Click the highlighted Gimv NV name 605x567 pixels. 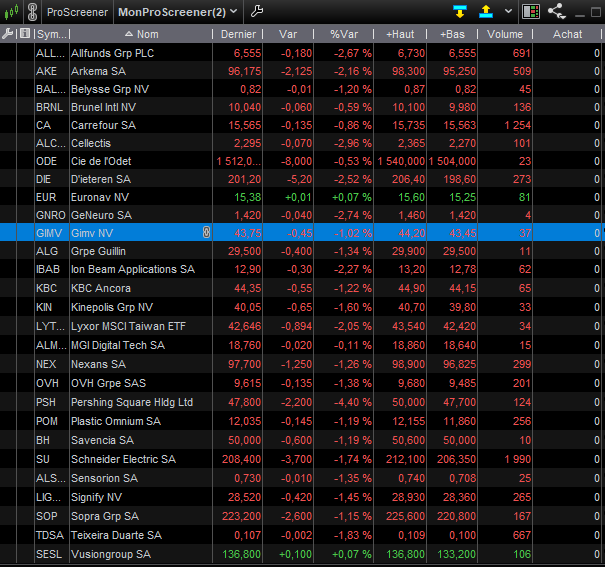(92, 233)
